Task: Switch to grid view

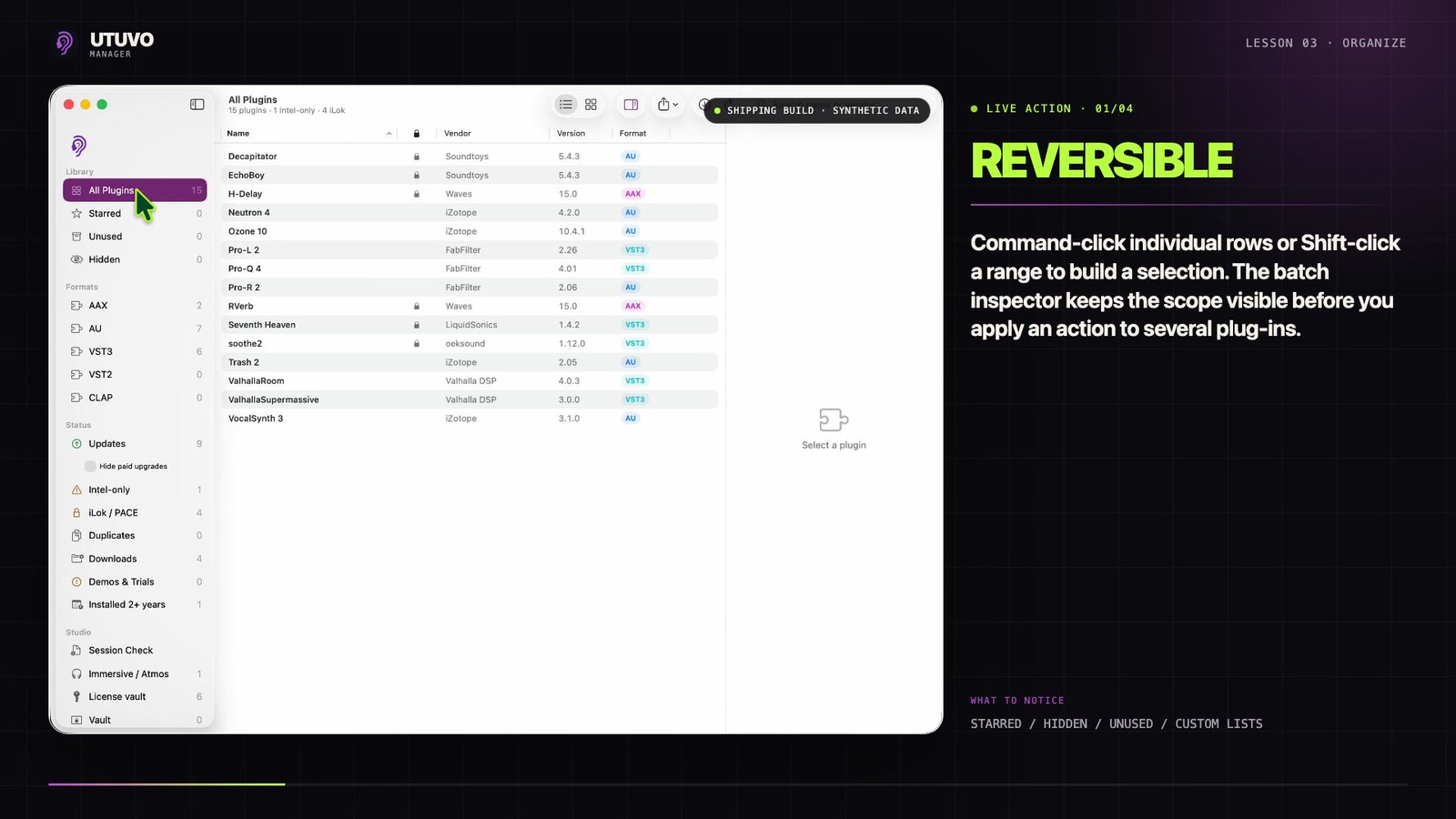Action: 591,105
